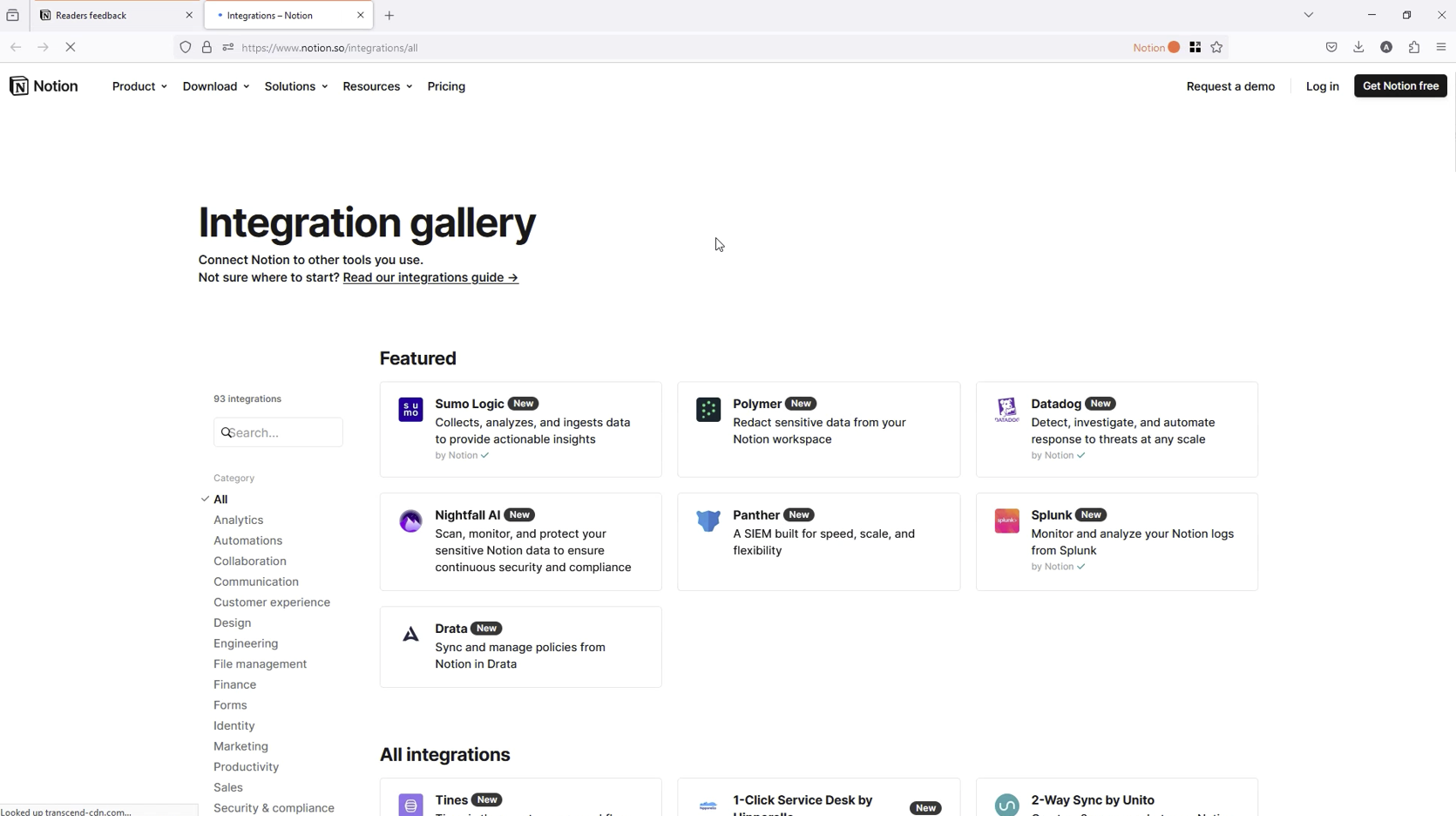Click the Polymer integration icon
Viewport: 1456px width, 816px height.
(x=708, y=410)
